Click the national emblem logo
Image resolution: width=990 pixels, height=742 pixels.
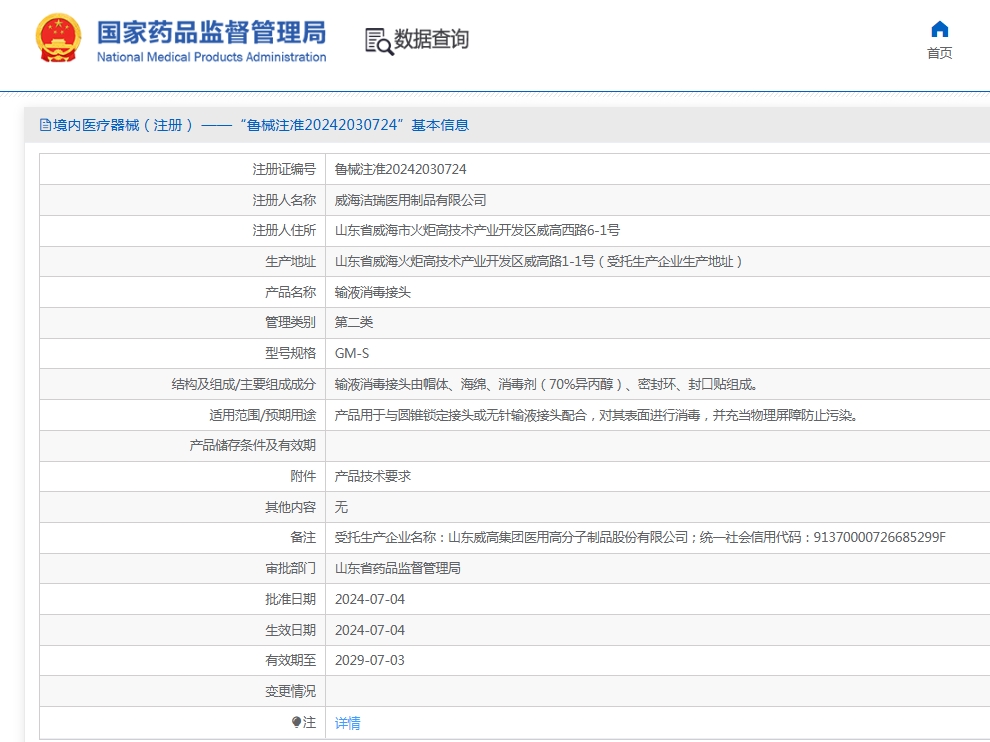tap(58, 39)
